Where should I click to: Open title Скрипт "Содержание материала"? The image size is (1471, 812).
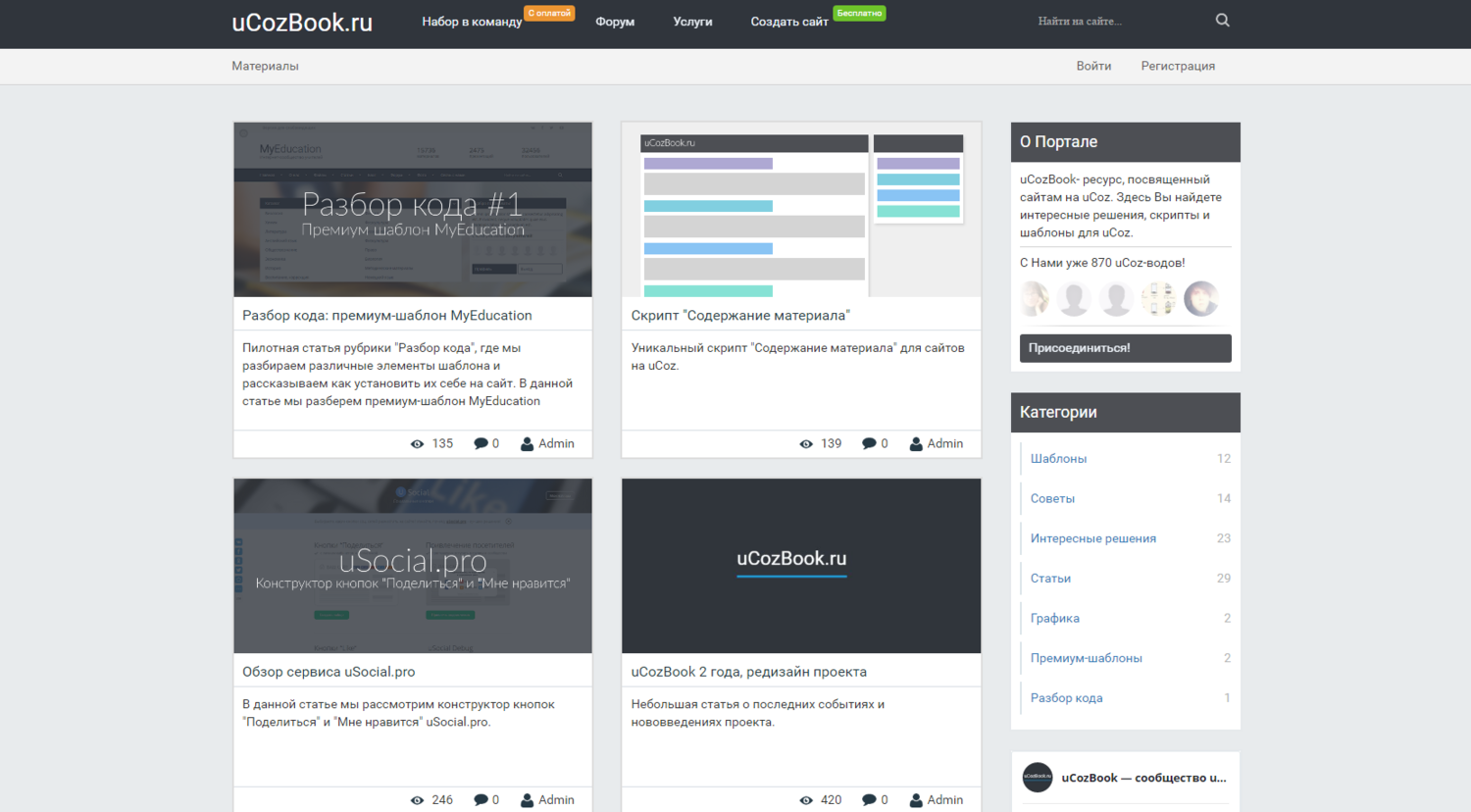click(740, 316)
